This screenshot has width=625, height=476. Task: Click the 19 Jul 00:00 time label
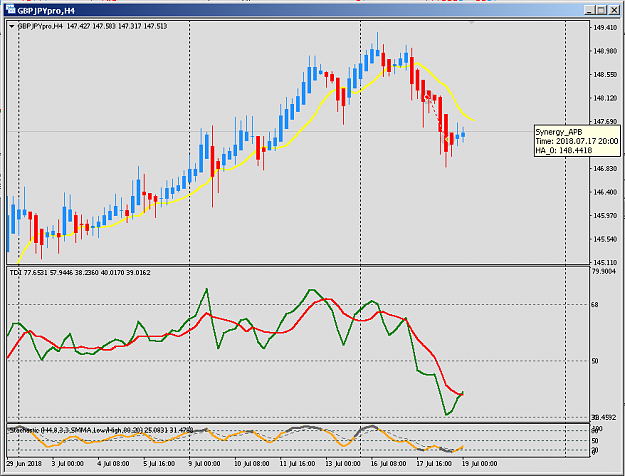tap(480, 464)
